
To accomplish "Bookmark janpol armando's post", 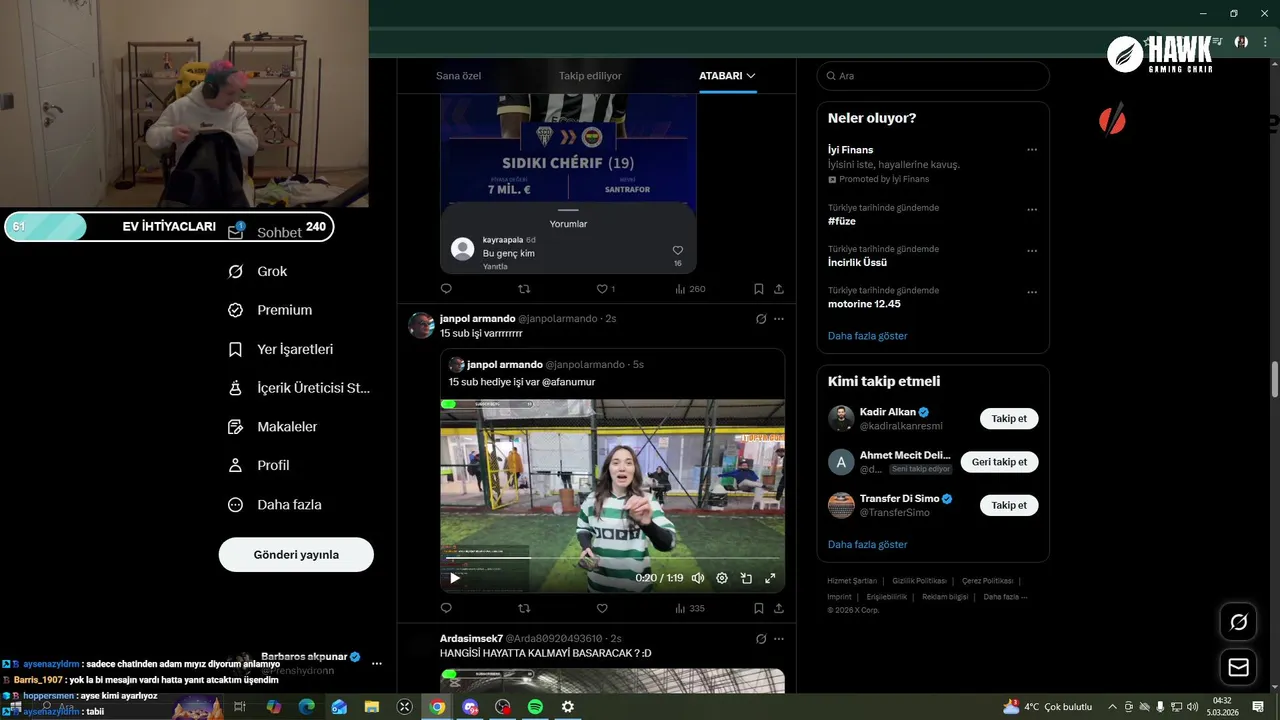I will pos(759,608).
